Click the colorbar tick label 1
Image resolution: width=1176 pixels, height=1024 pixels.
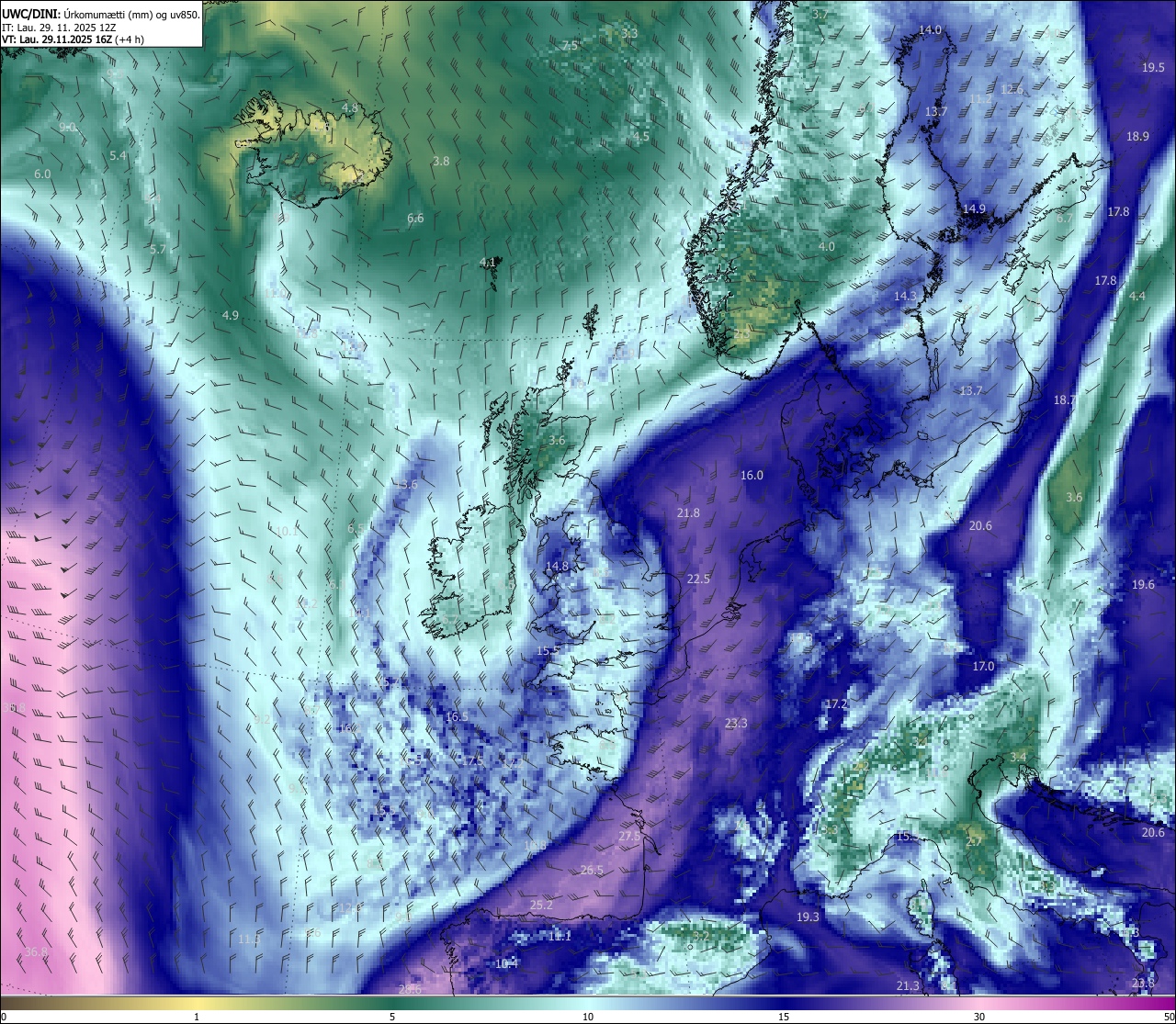[197, 1017]
